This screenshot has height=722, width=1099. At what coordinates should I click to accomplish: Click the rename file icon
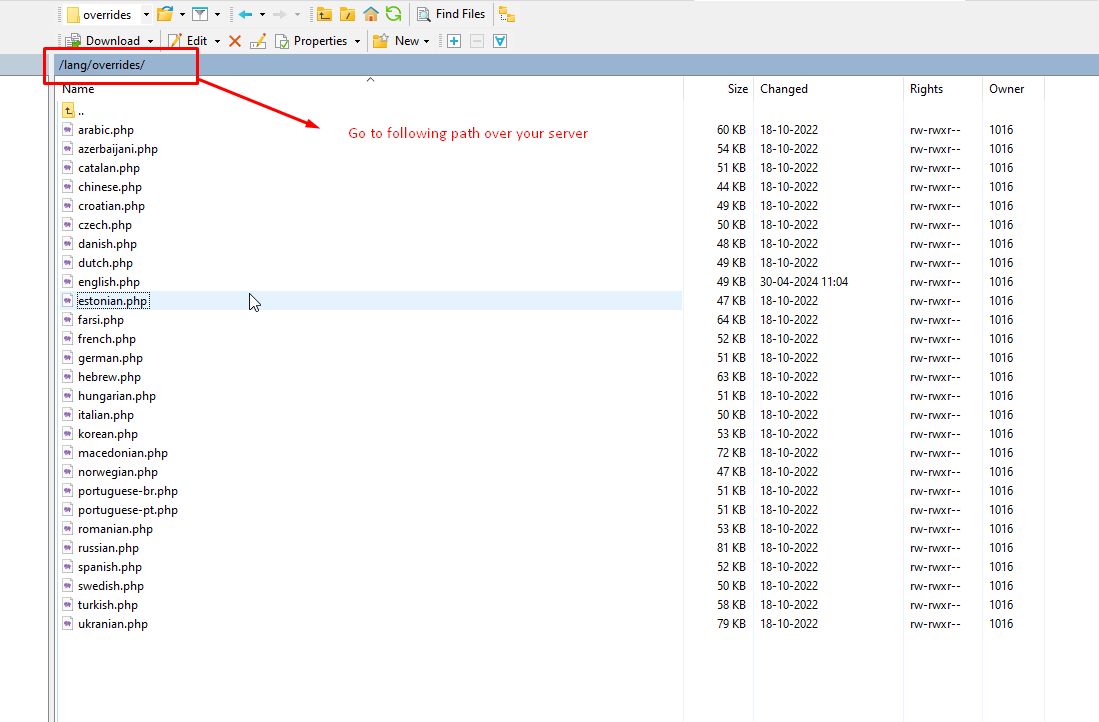coord(258,41)
